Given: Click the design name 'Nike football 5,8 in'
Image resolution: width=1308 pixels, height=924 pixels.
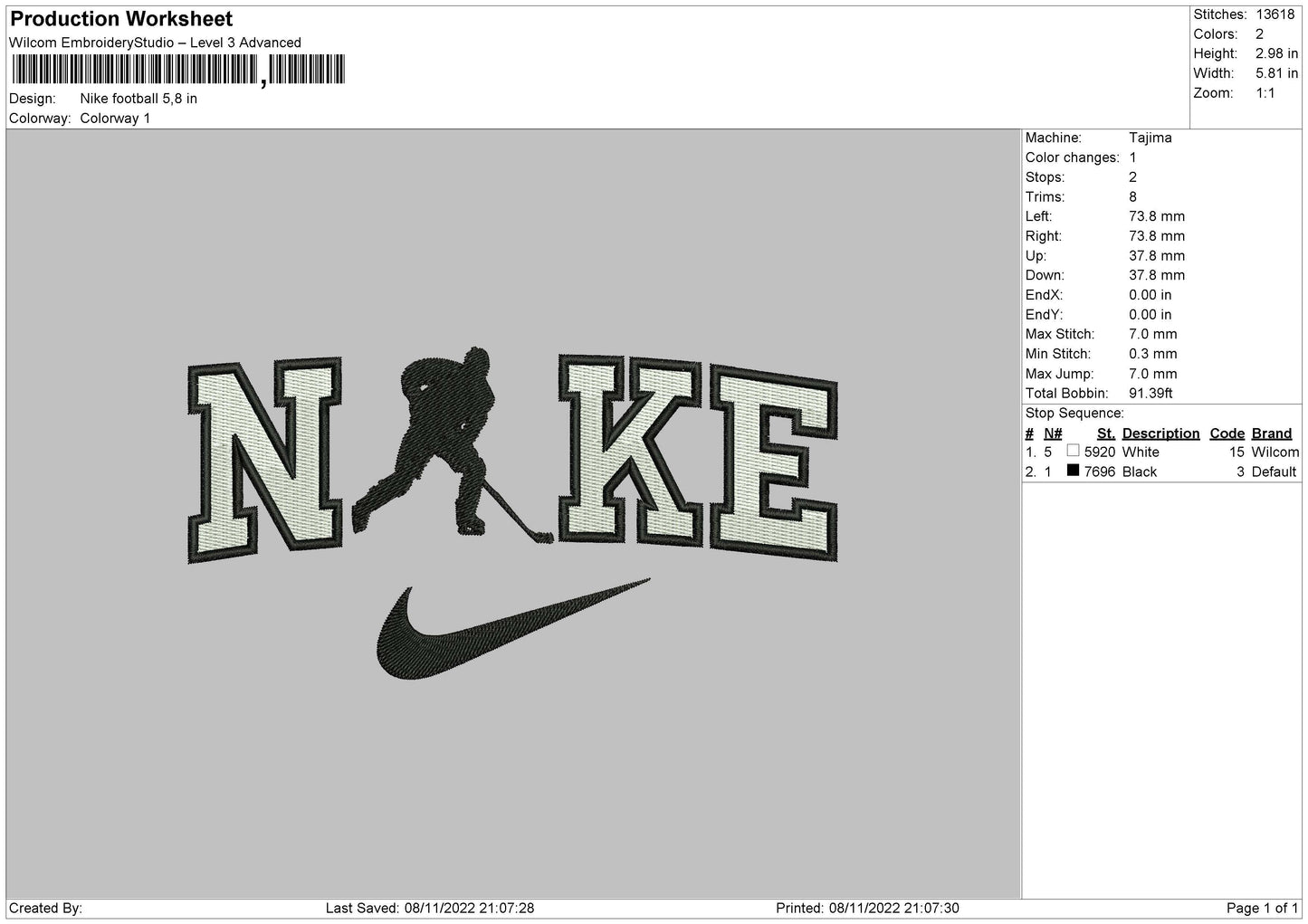Looking at the screenshot, I should [x=138, y=99].
